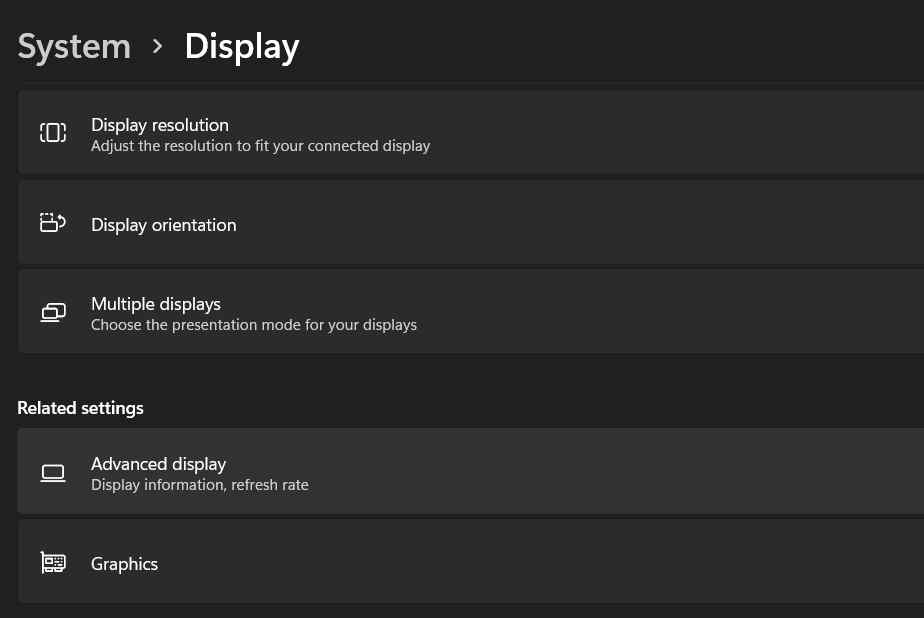Open the Display resolution setting
924x618 pixels.
tap(471, 132)
